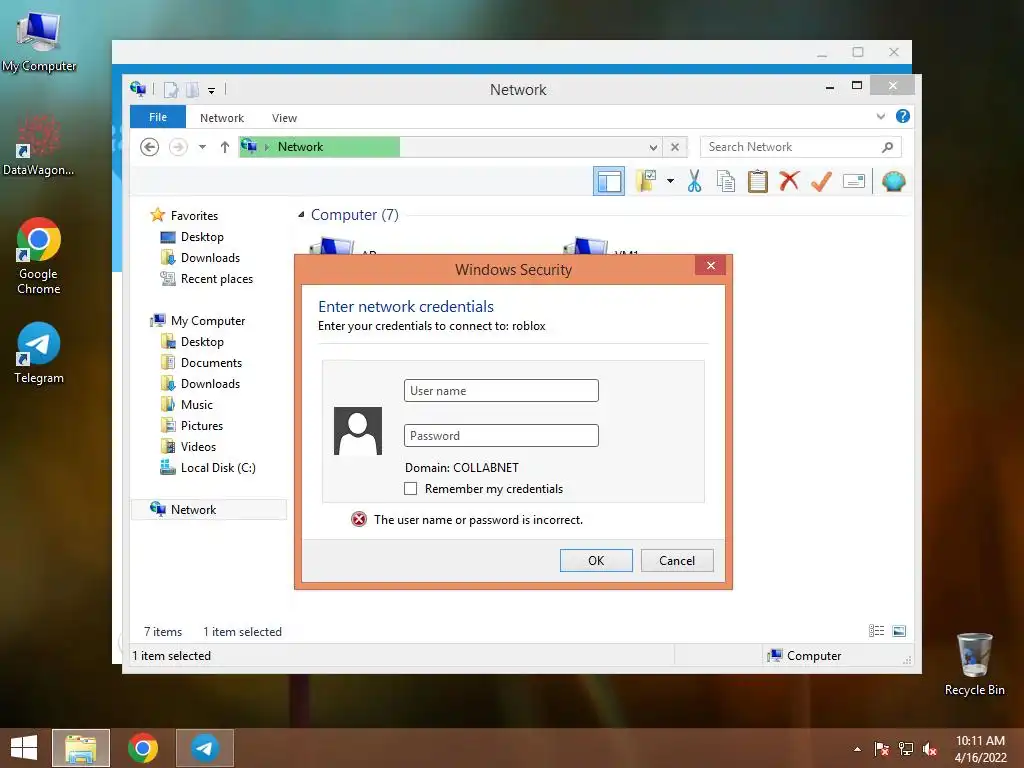The image size is (1024, 768).
Task: Select My Computer in navigation pane
Action: point(208,321)
